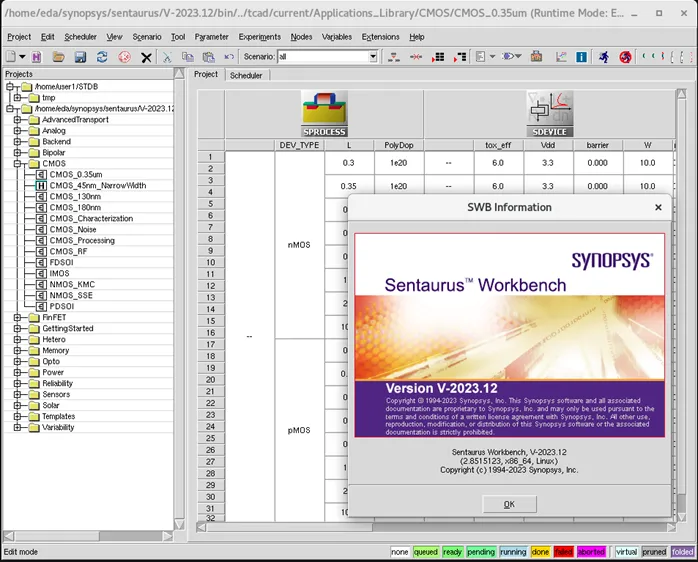Viewport: 698px width, 562px height.
Task: Open the Extensions menu
Action: click(x=380, y=37)
